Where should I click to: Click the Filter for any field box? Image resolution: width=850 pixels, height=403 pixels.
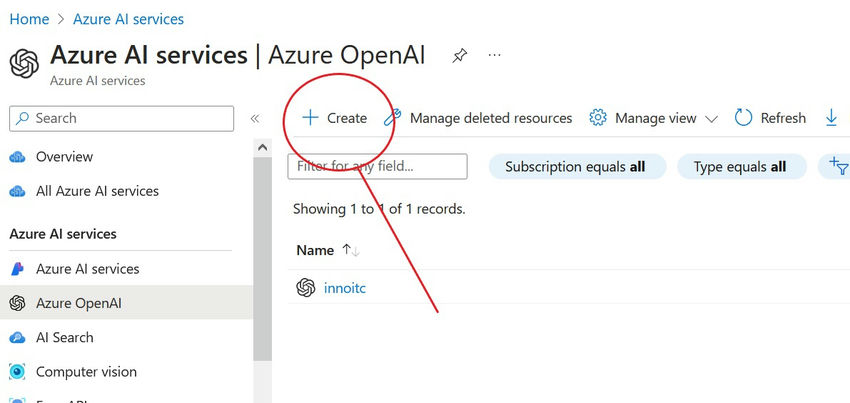(x=377, y=166)
